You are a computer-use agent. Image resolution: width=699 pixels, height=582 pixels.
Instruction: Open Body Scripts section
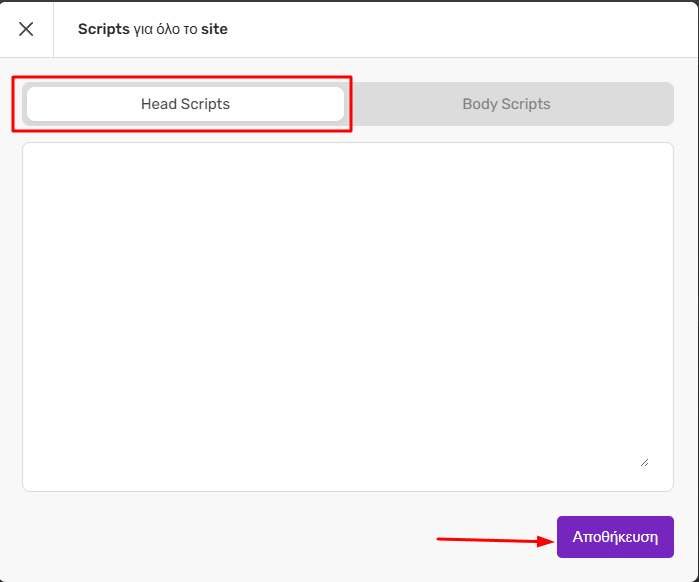pos(506,104)
